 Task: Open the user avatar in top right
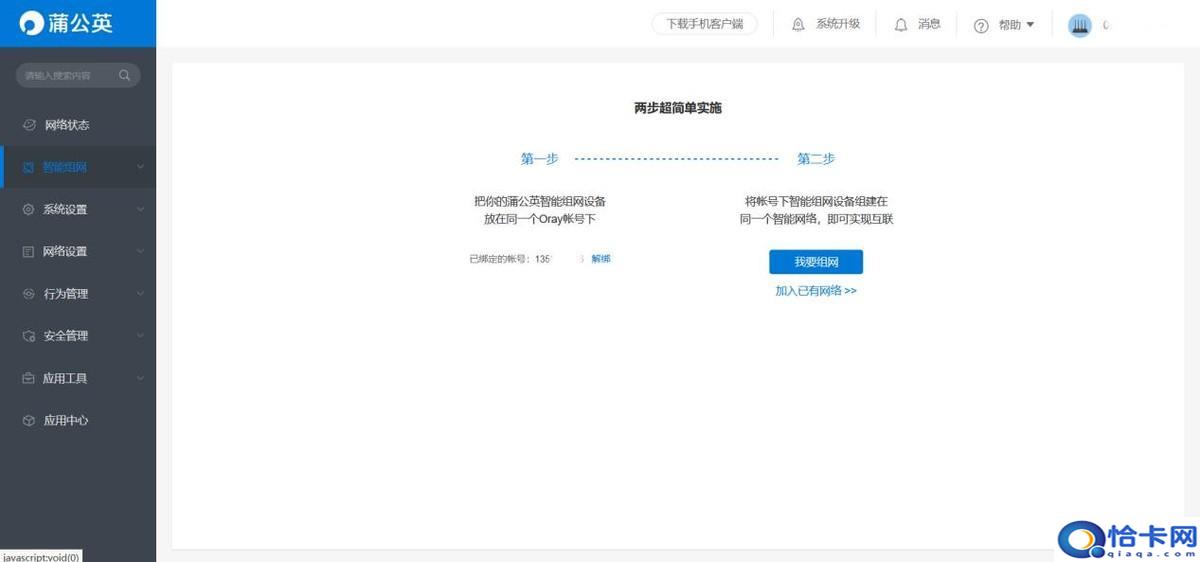tap(1079, 25)
